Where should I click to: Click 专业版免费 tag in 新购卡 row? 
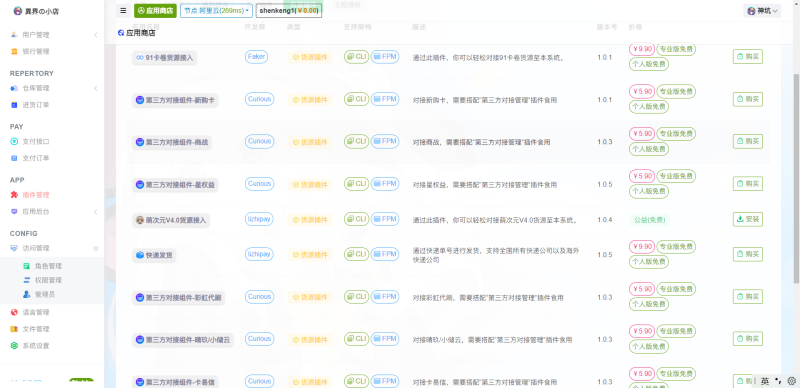click(x=676, y=92)
